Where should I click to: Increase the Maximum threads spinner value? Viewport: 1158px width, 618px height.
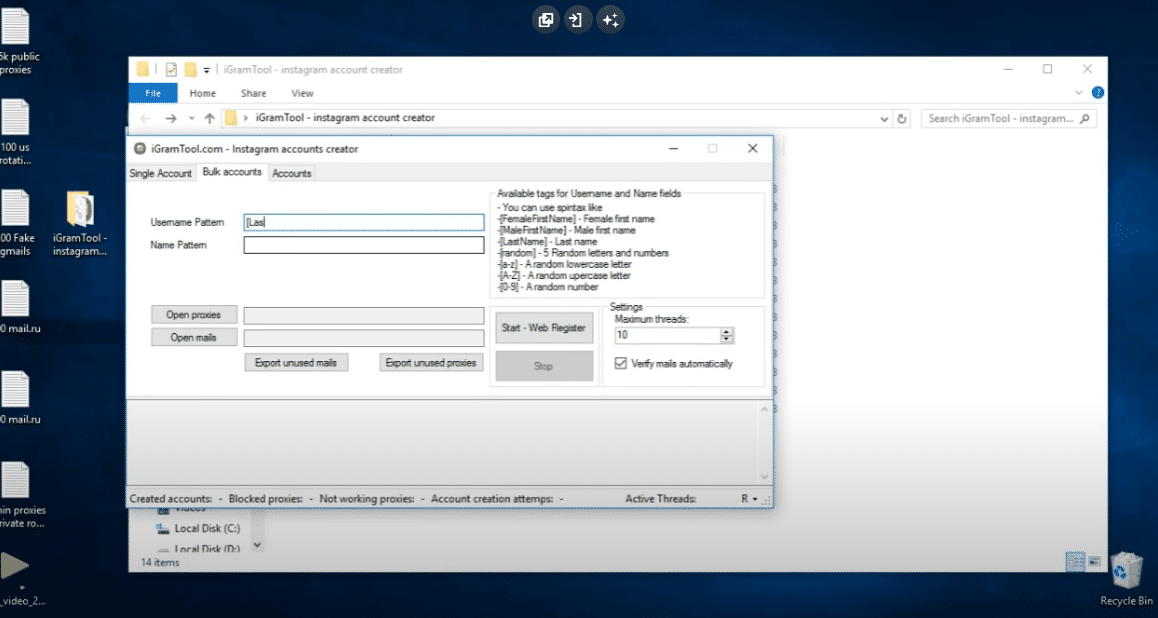(x=727, y=331)
